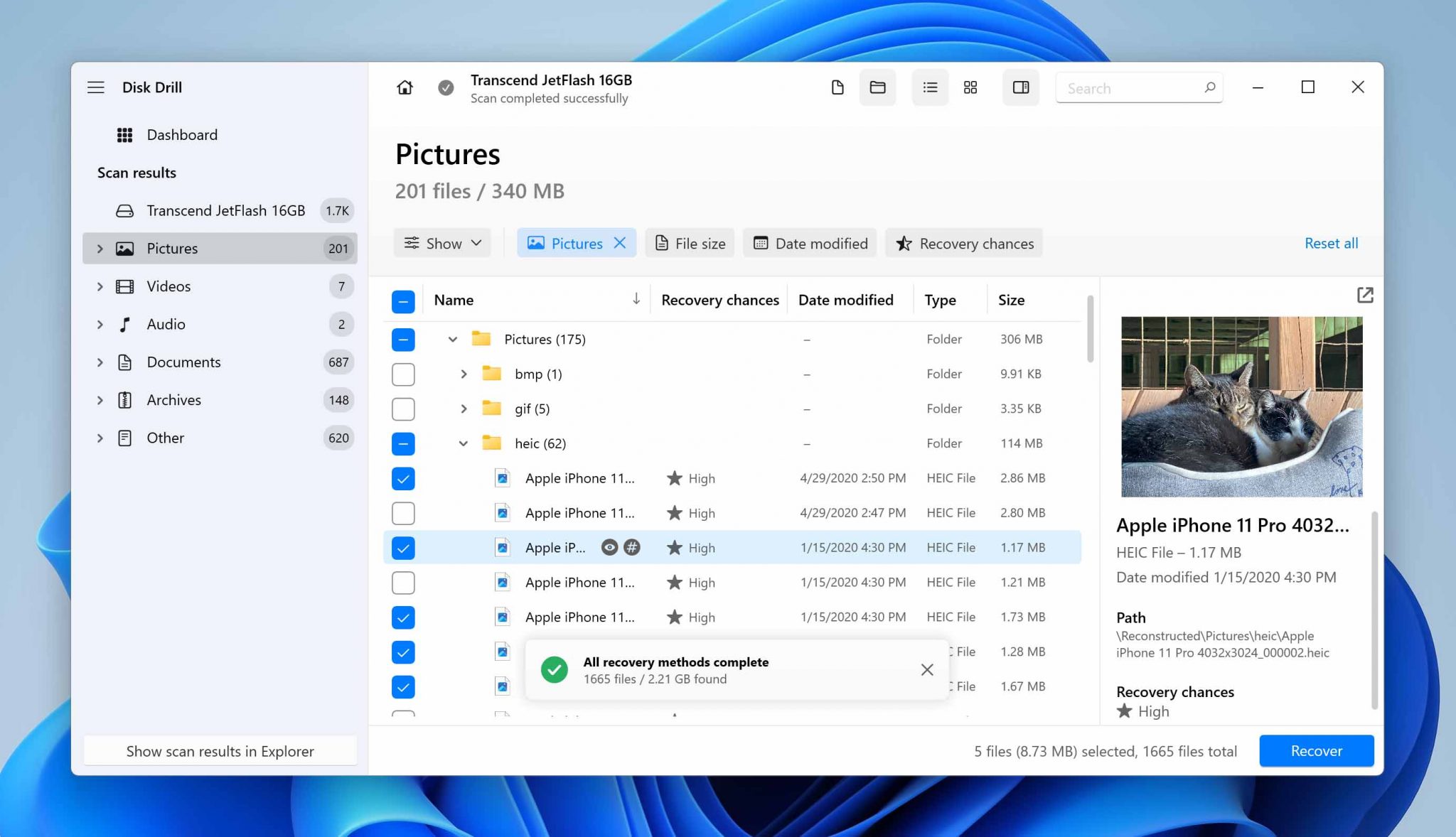Open preview in external window icon

click(1365, 295)
